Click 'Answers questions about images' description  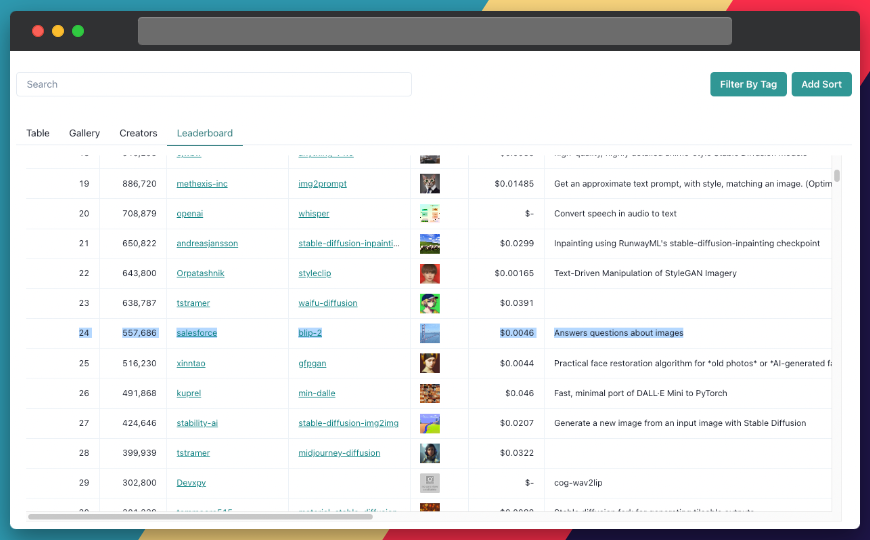(619, 333)
